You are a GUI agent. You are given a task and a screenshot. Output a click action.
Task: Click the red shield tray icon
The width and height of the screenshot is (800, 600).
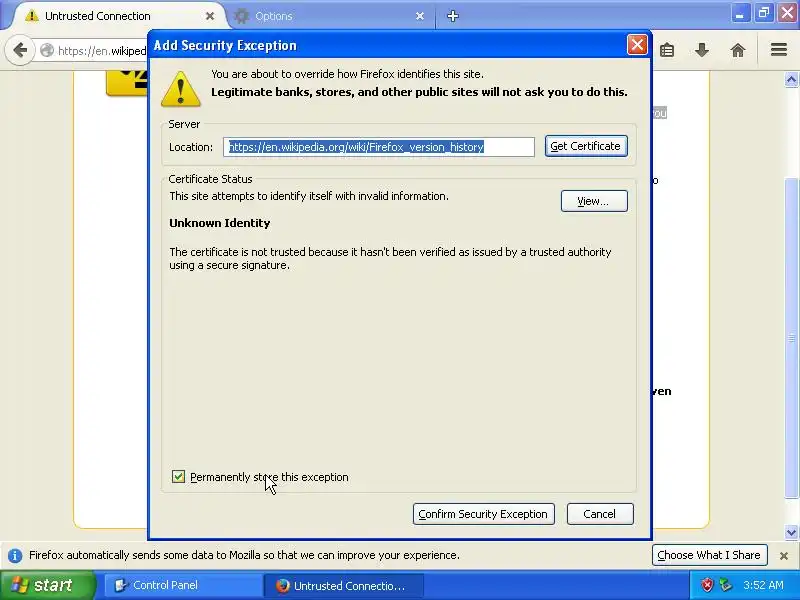pos(707,585)
